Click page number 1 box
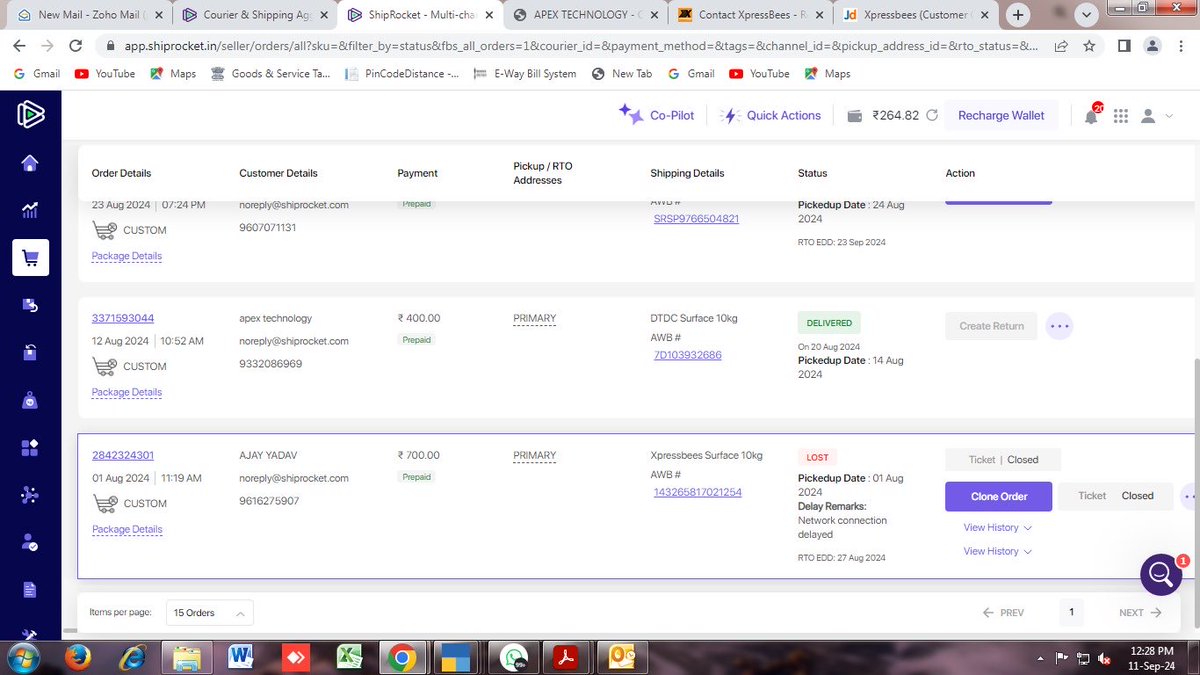1200x675 pixels. click(1071, 612)
